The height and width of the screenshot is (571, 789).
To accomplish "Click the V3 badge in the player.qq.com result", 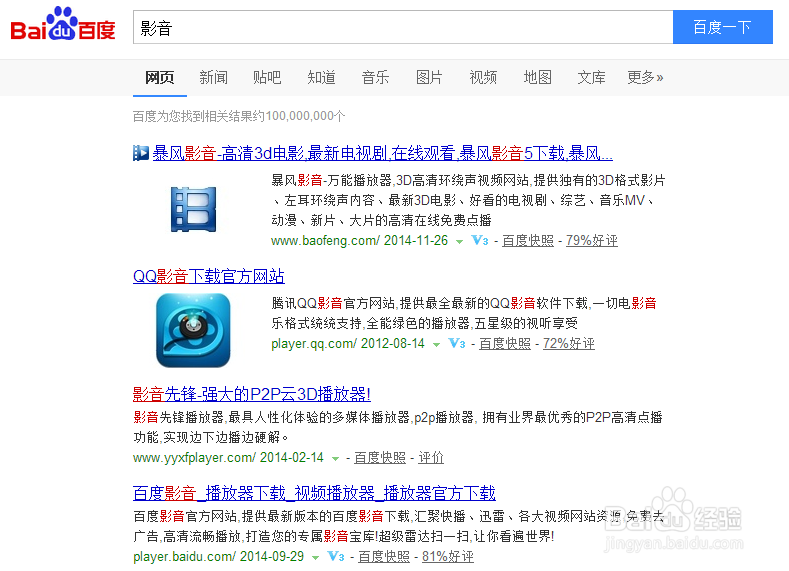I will (x=457, y=344).
